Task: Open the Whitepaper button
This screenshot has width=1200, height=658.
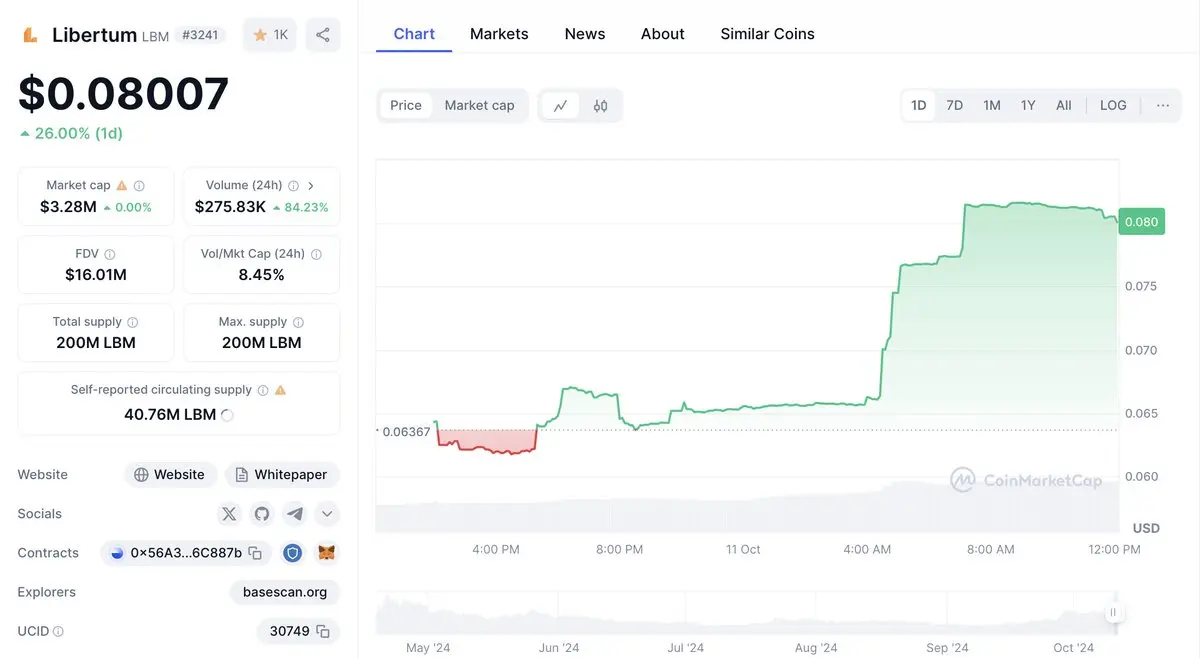Action: click(x=282, y=475)
